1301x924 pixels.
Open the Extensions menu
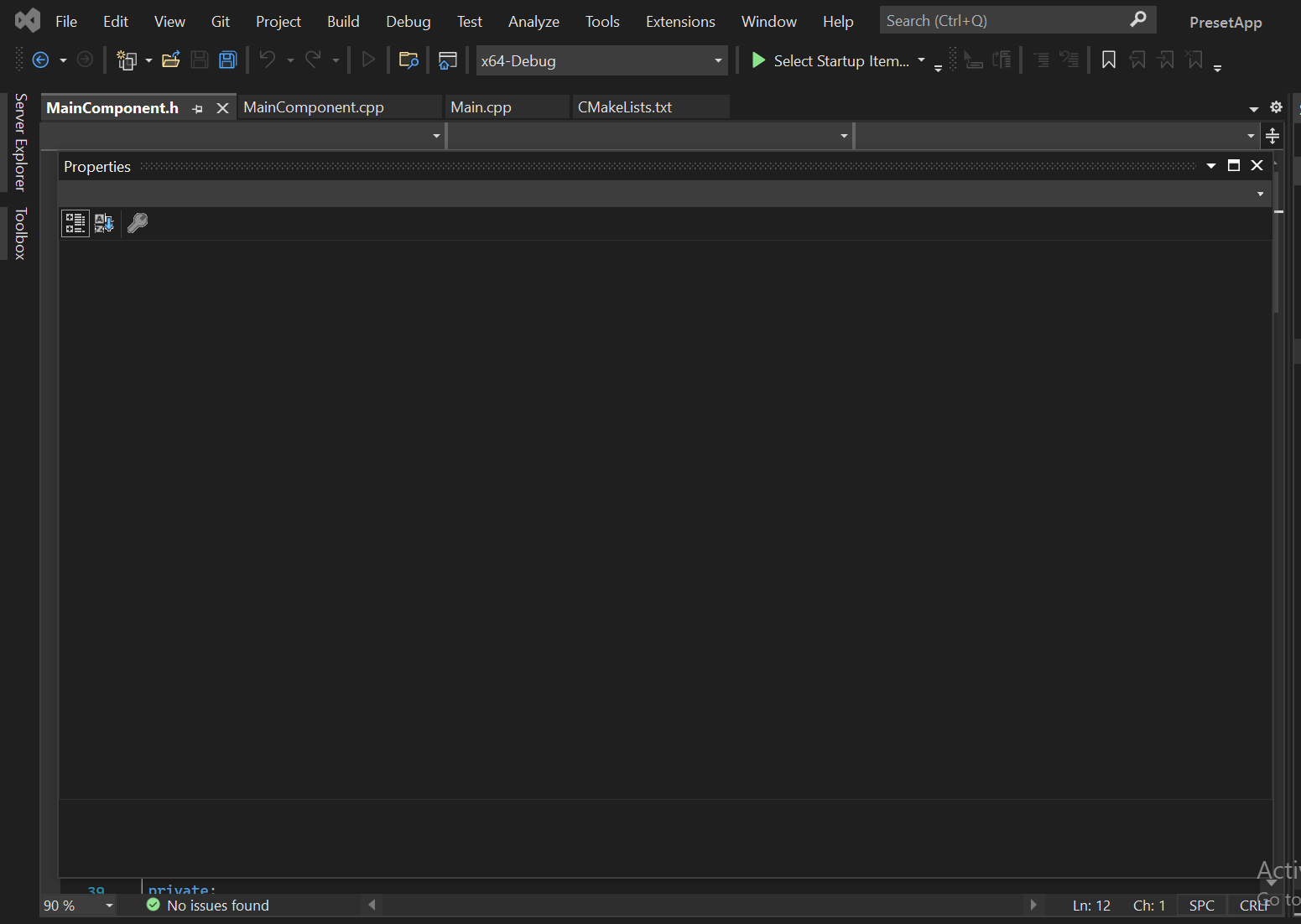(x=680, y=22)
